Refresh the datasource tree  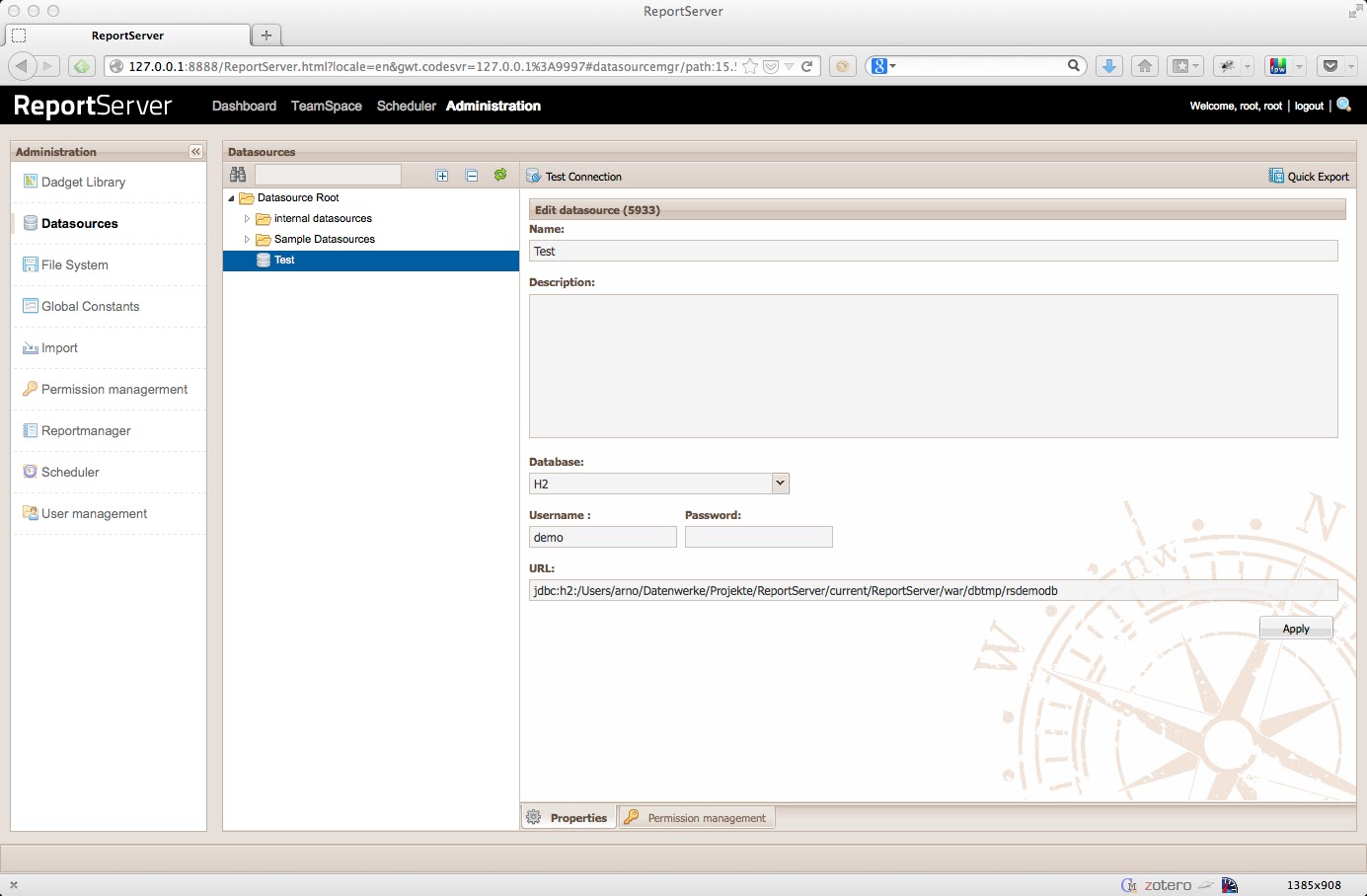(500, 175)
